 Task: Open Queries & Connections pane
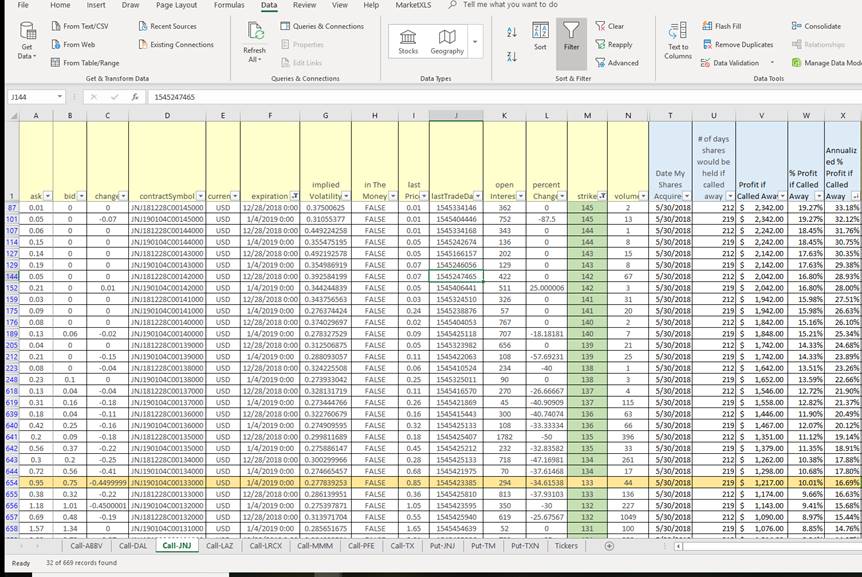point(322,26)
